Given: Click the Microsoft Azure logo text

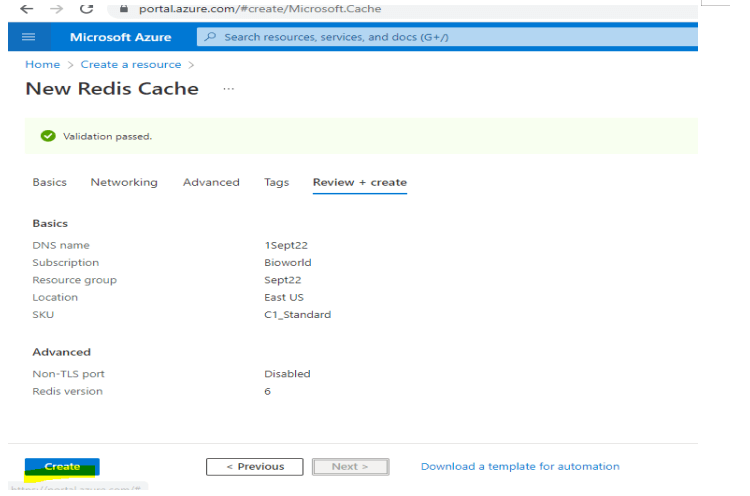Looking at the screenshot, I should (x=121, y=37).
